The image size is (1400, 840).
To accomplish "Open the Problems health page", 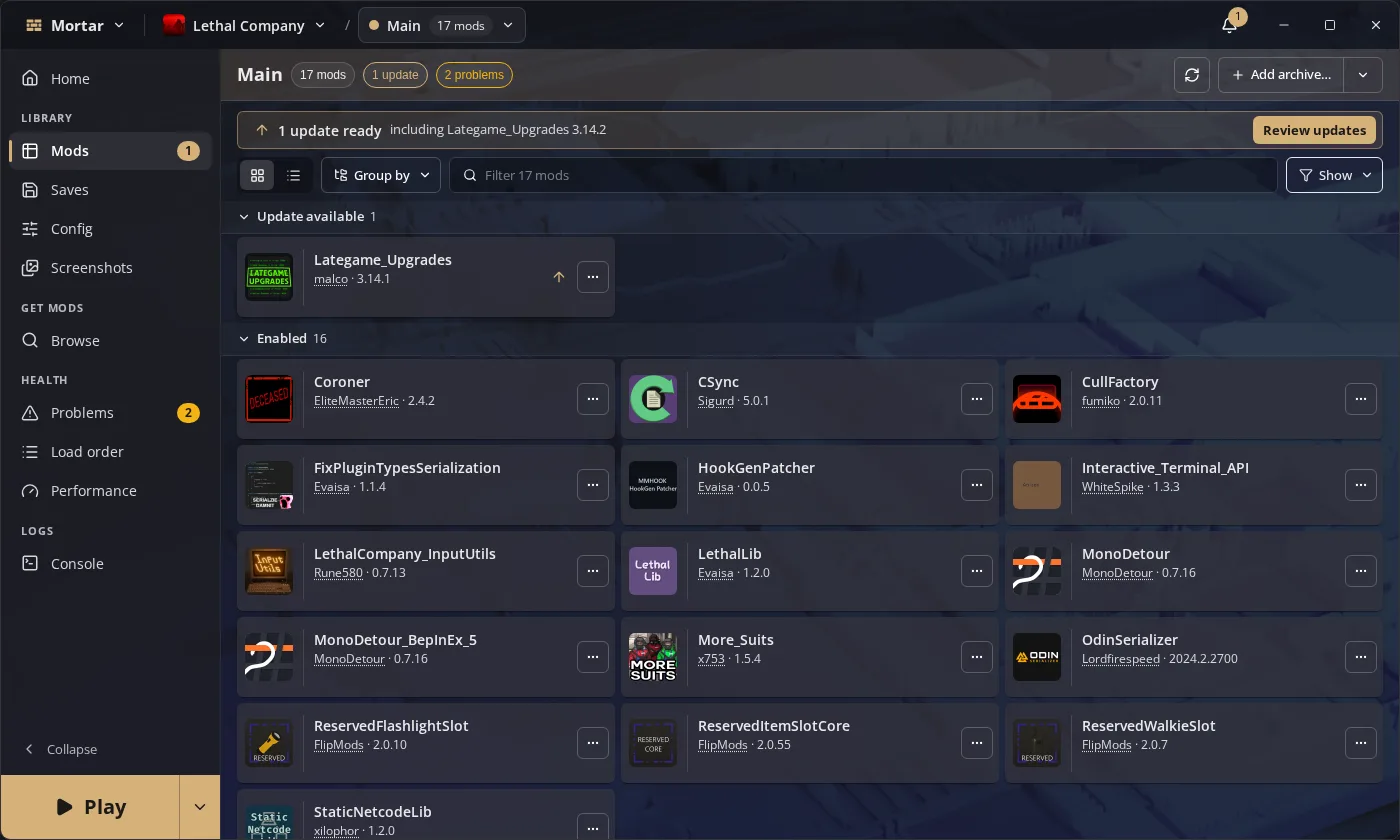I will pyautogui.click(x=110, y=413).
